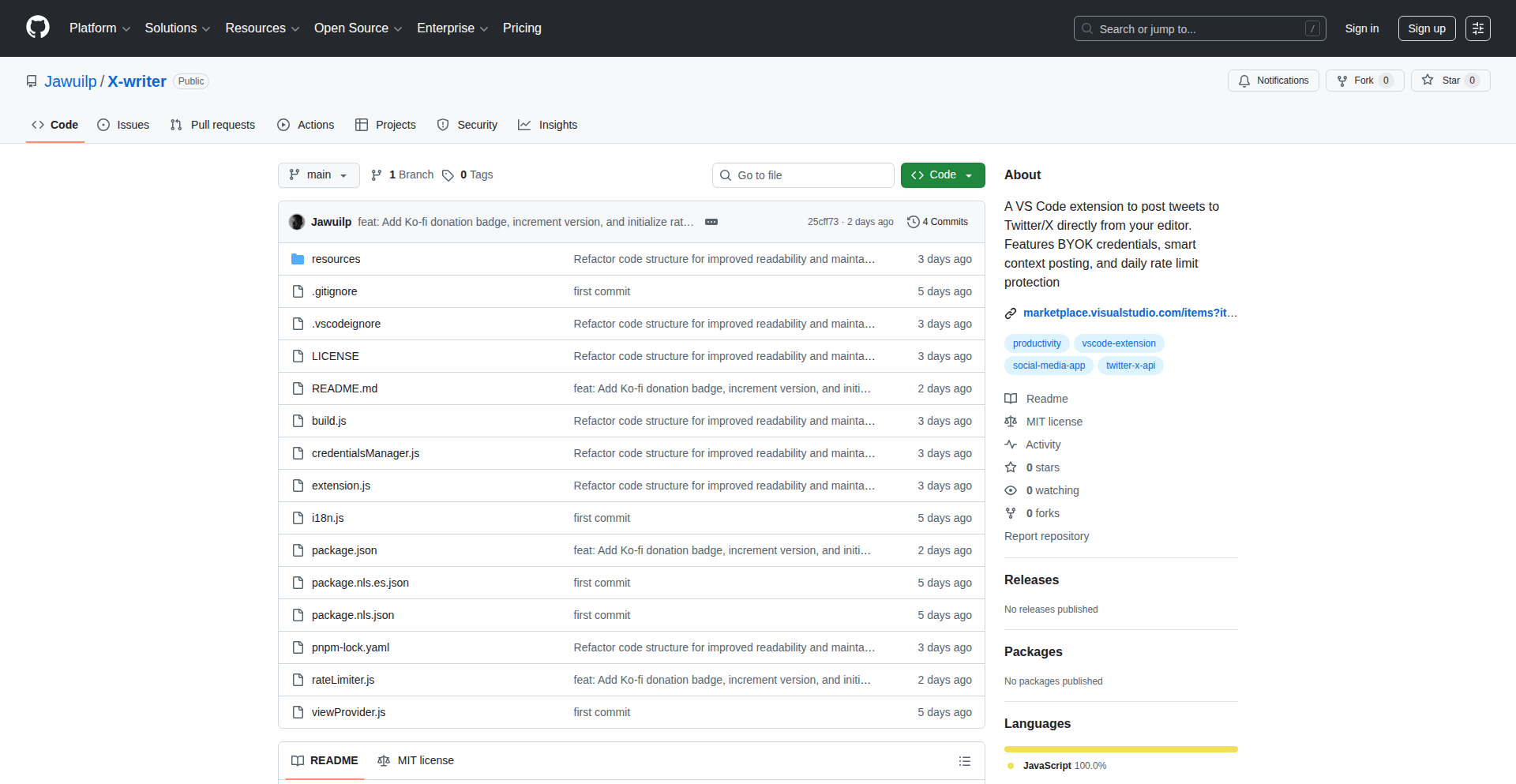Click the README outline list icon
The width and height of the screenshot is (1516, 784).
tap(964, 761)
